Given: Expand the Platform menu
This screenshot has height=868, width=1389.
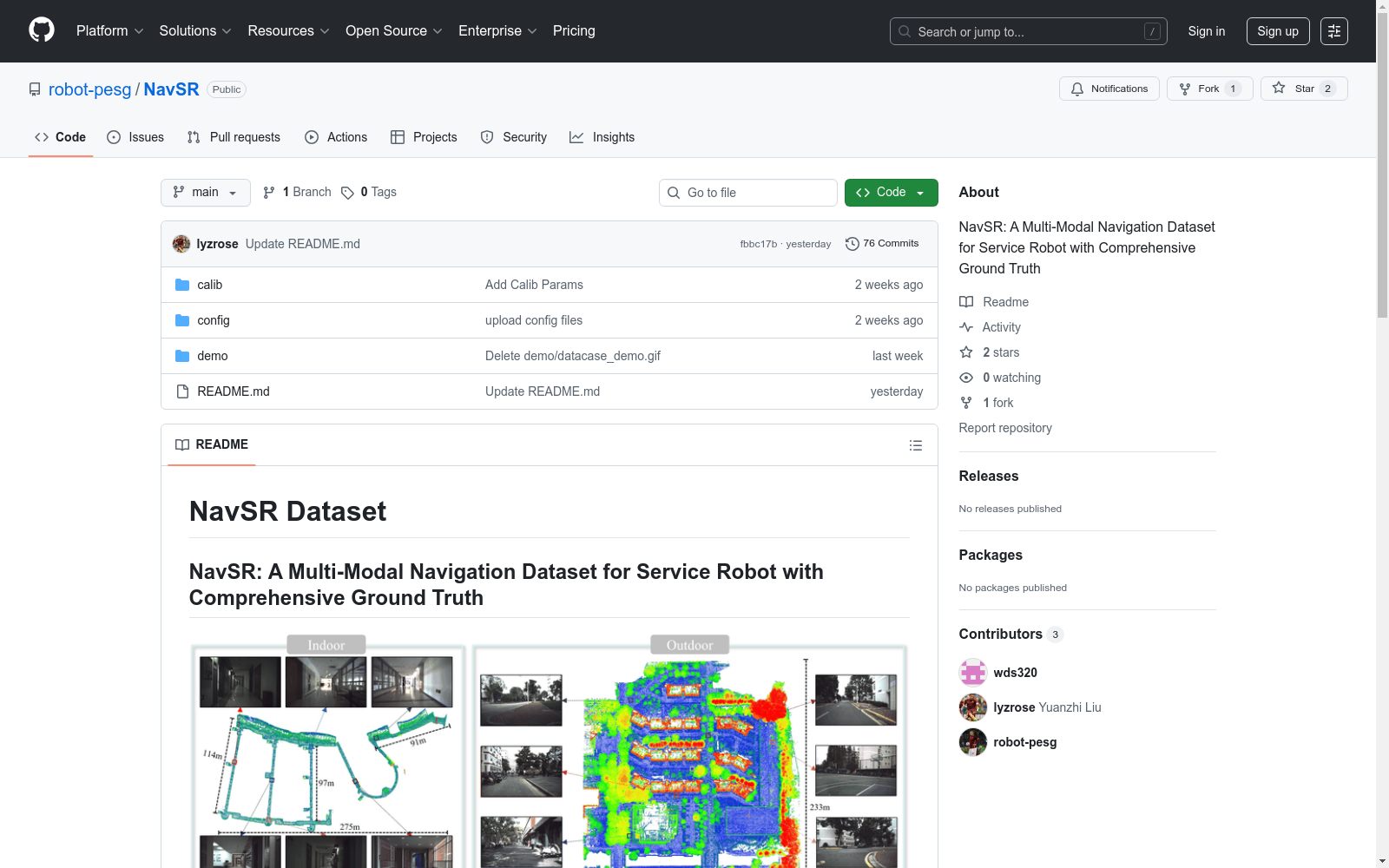Looking at the screenshot, I should 109,30.
